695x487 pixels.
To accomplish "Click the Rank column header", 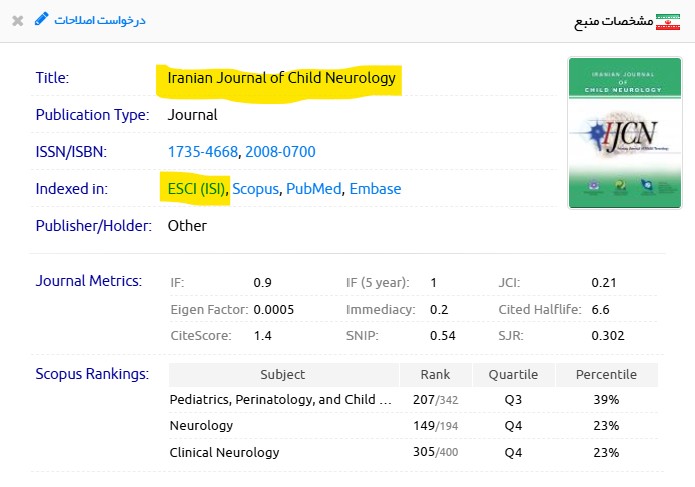I will point(435,375).
